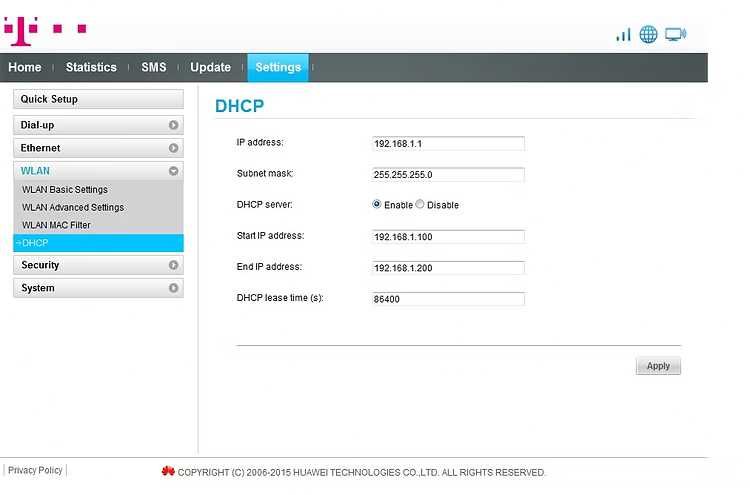Click the Subnet mask input field
The image size is (750, 495).
(x=448, y=175)
